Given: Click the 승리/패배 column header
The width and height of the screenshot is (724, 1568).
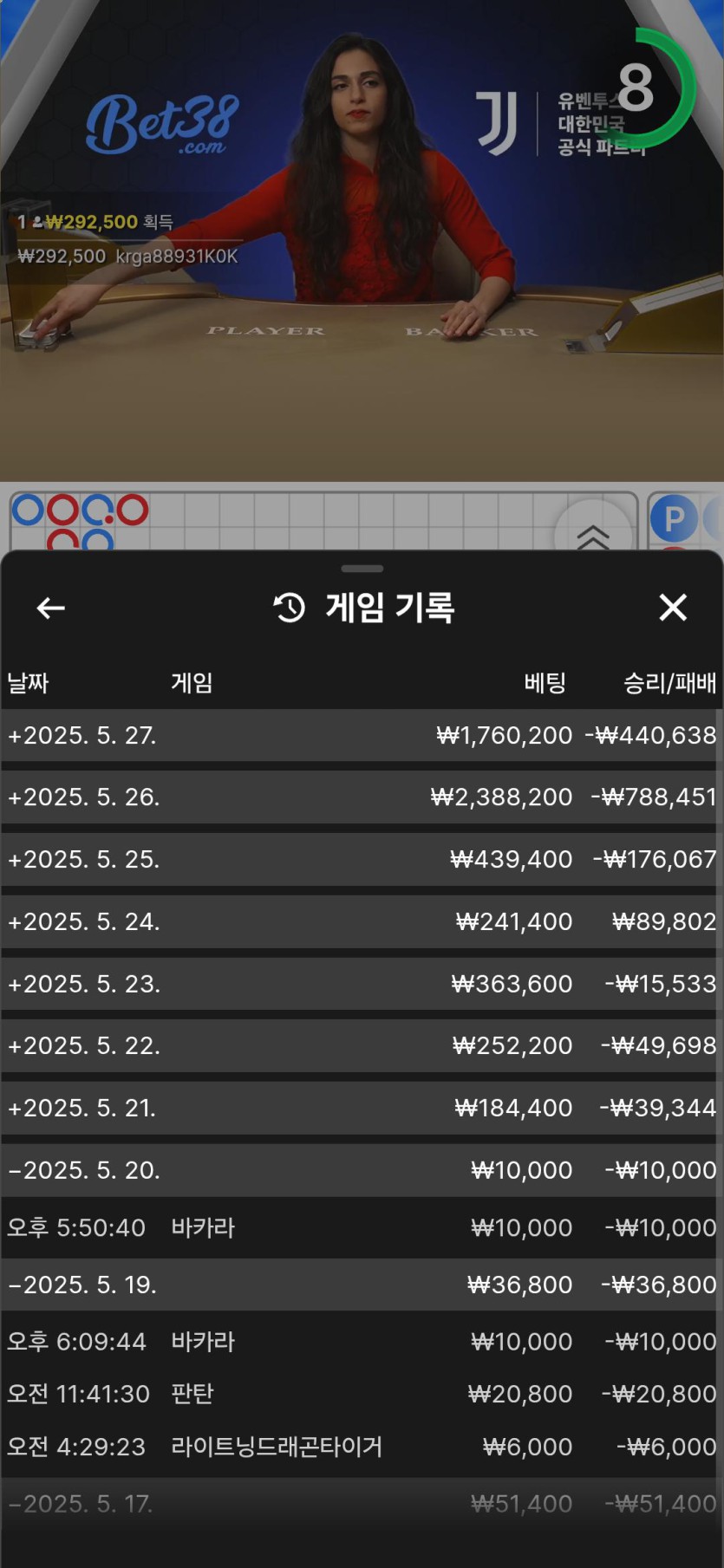Looking at the screenshot, I should (x=669, y=683).
